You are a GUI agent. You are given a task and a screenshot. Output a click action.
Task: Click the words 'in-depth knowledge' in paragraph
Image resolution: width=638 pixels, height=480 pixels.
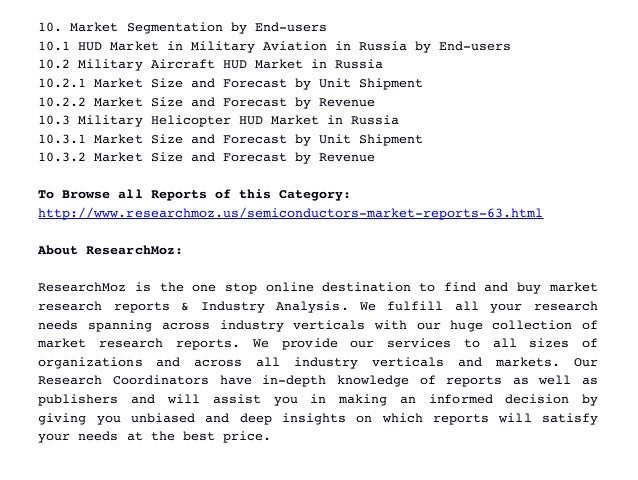(x=335, y=381)
